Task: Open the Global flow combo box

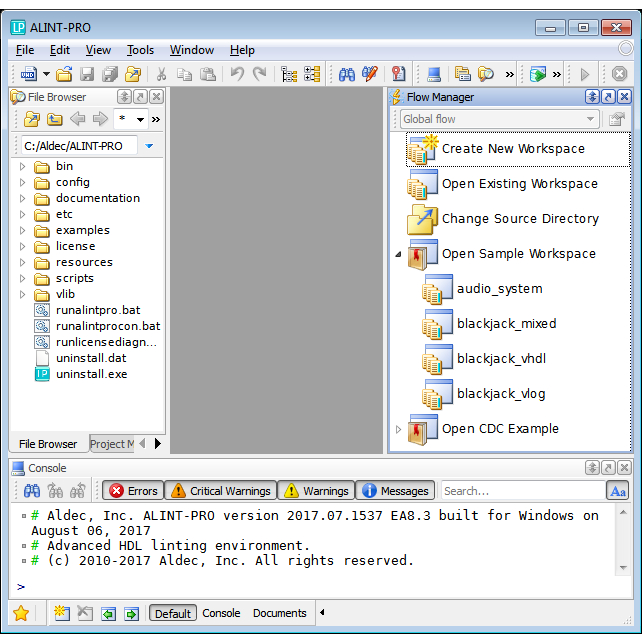Action: pos(500,119)
